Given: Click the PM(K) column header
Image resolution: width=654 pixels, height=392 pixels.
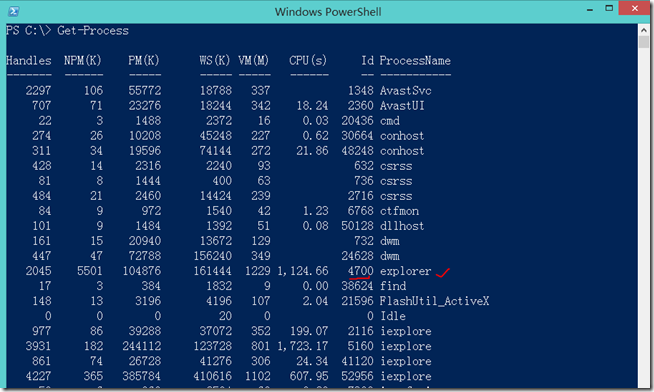Looking at the screenshot, I should pyautogui.click(x=144, y=61).
